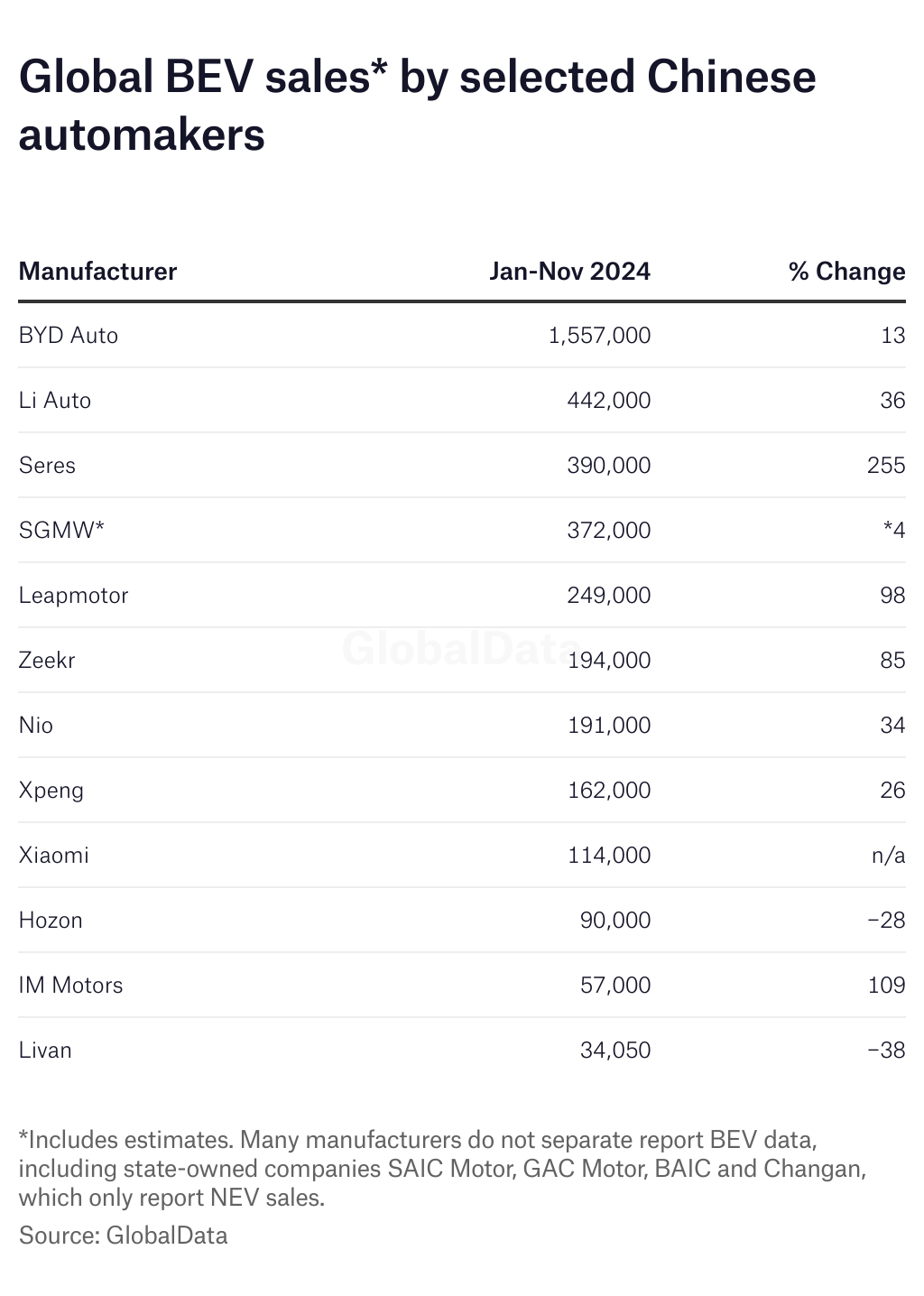Click IM Motors' 109 percent change
The height and width of the screenshot is (1296, 924).
tap(886, 986)
